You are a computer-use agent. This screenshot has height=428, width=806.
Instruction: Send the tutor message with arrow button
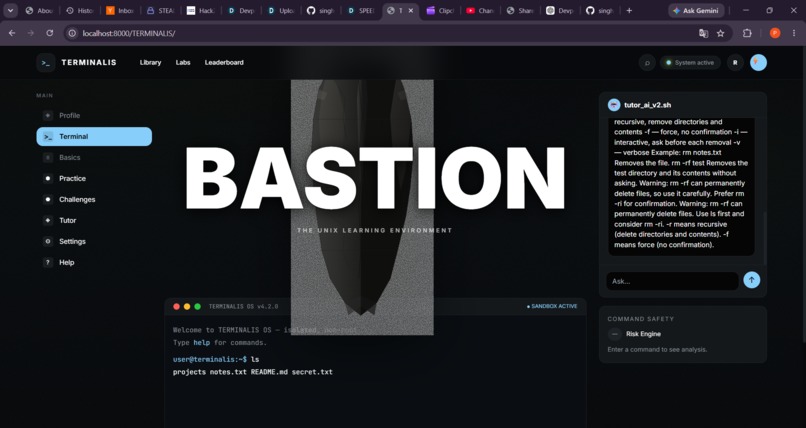[752, 280]
